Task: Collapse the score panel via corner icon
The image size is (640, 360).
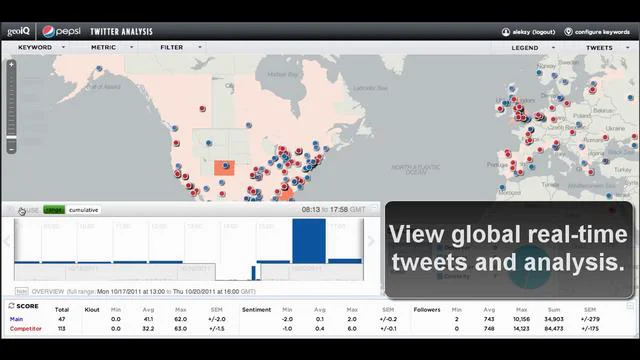Action: [x=630, y=305]
